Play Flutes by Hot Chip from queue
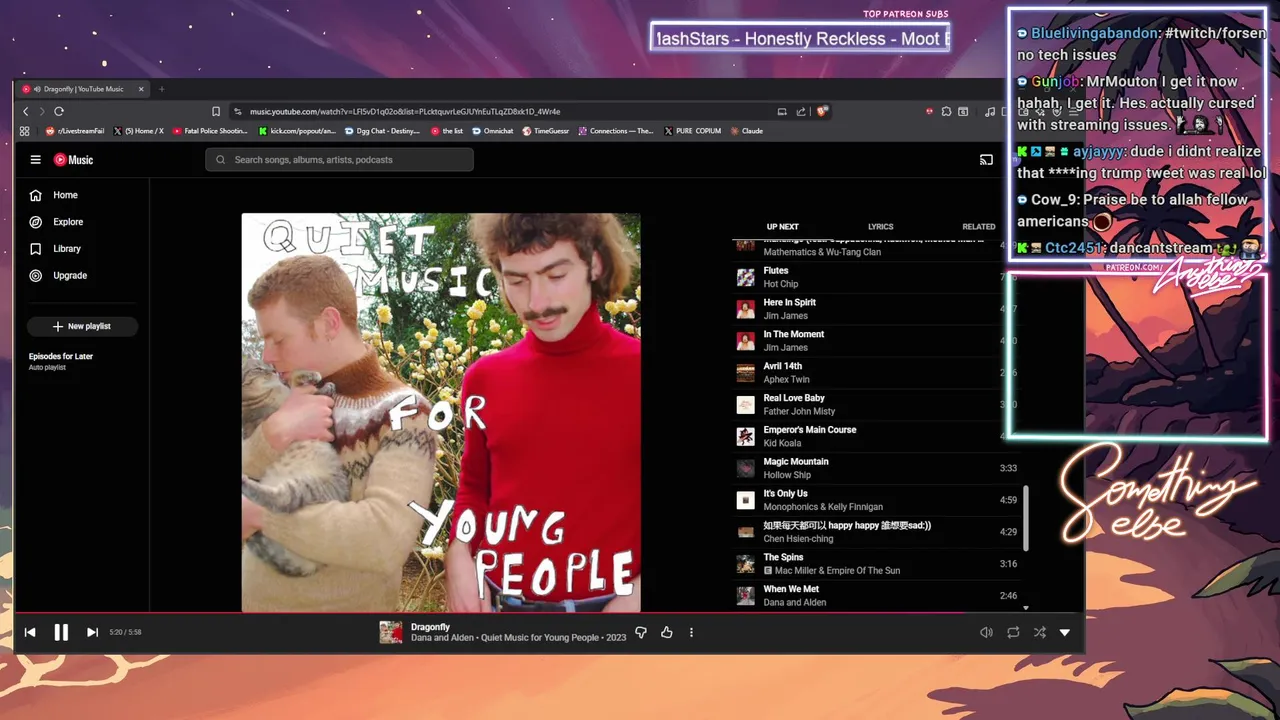 [x=875, y=277]
